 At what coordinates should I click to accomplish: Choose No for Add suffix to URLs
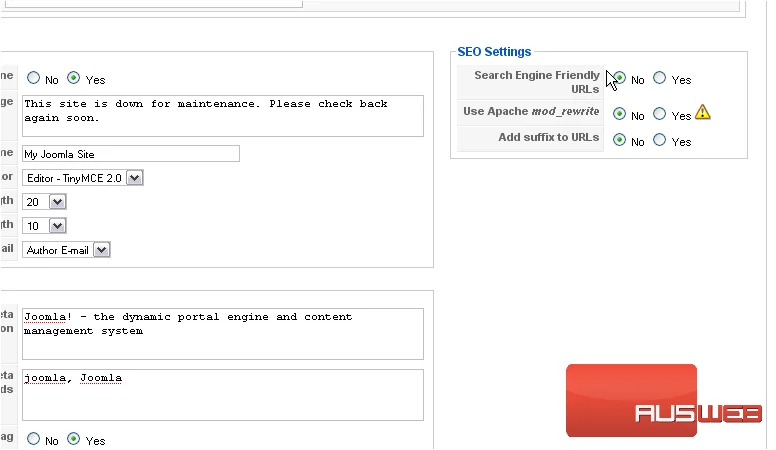pyautogui.click(x=619, y=140)
